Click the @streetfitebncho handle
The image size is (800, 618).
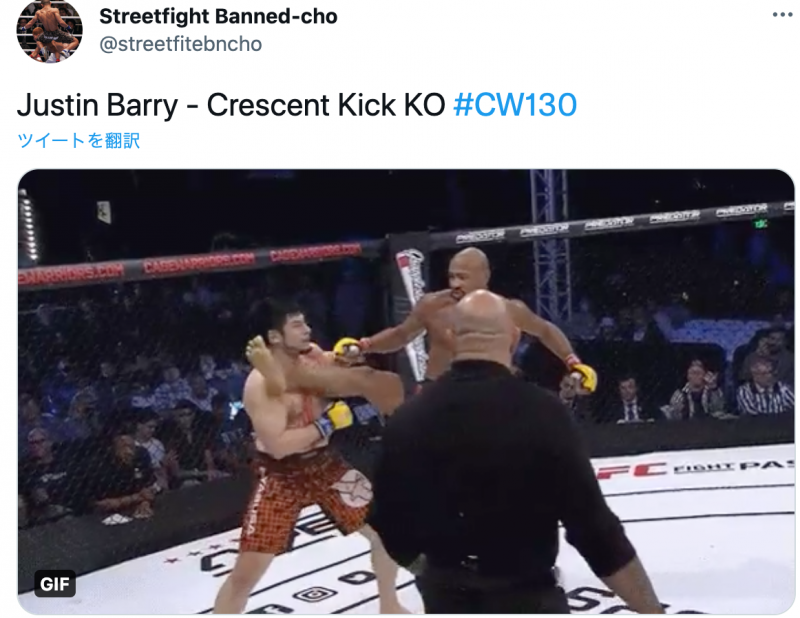(x=181, y=44)
